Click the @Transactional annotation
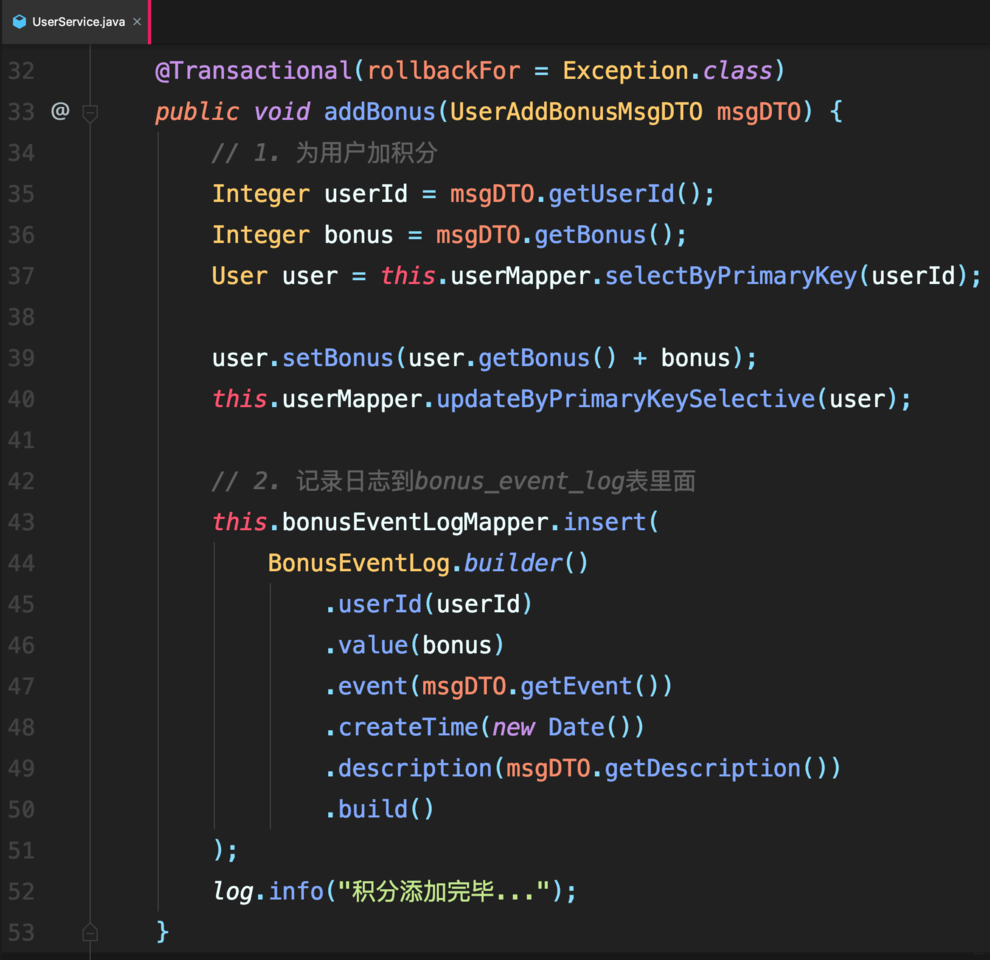The image size is (990, 960). coord(253,71)
